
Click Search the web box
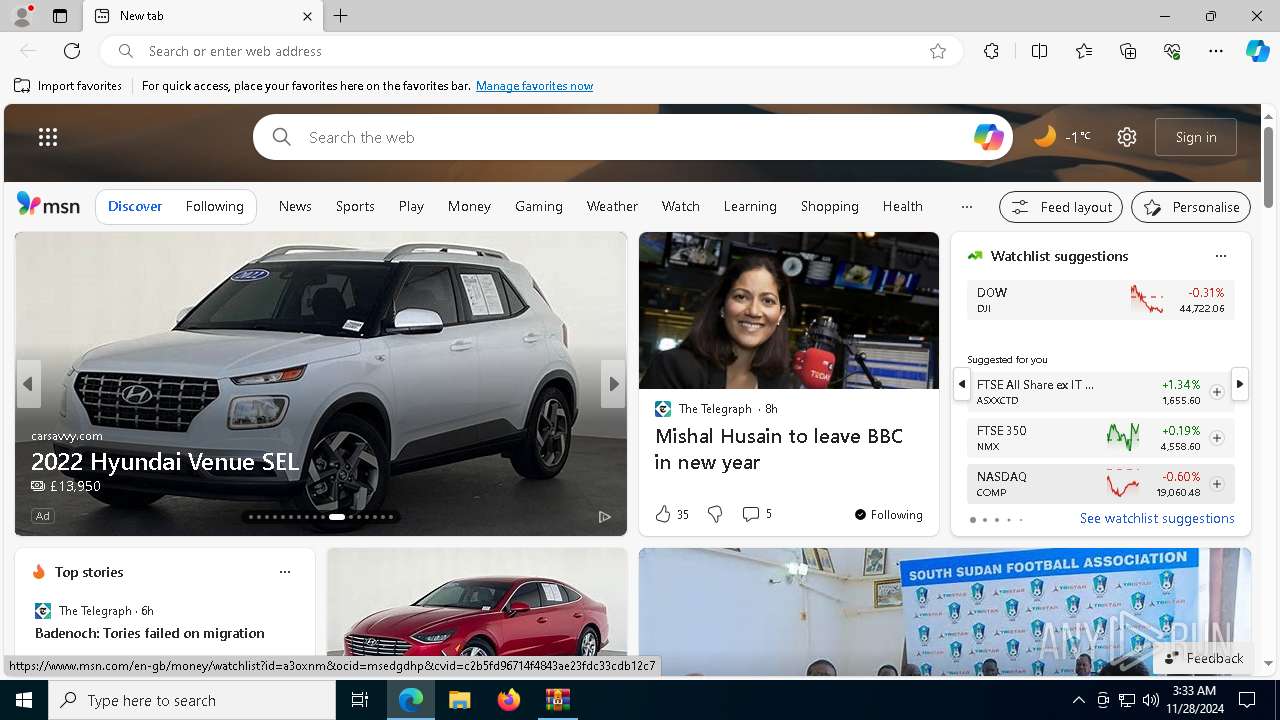click(632, 137)
